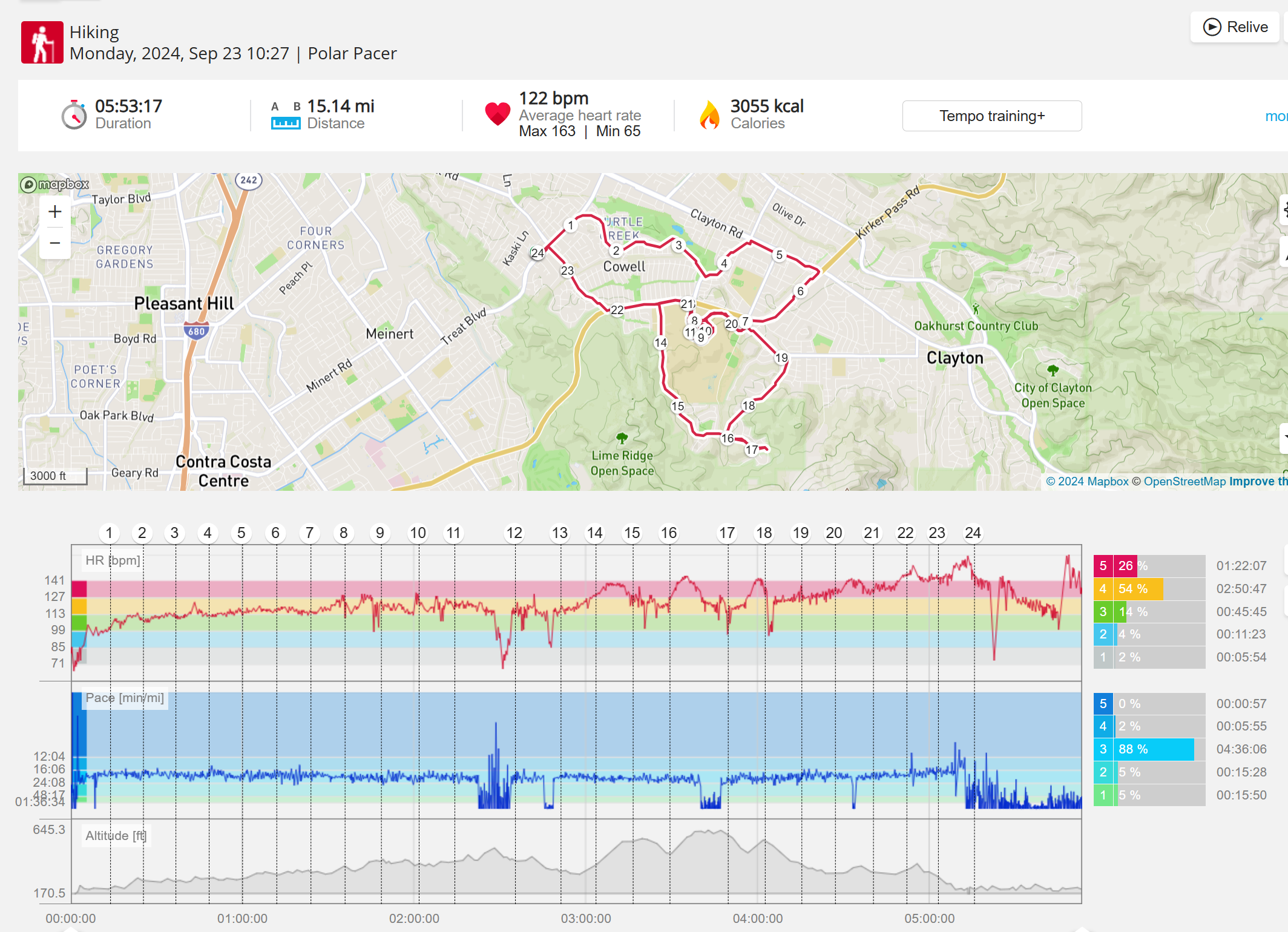Click the red hiking sport icon
The image size is (1288, 932).
pos(42,42)
